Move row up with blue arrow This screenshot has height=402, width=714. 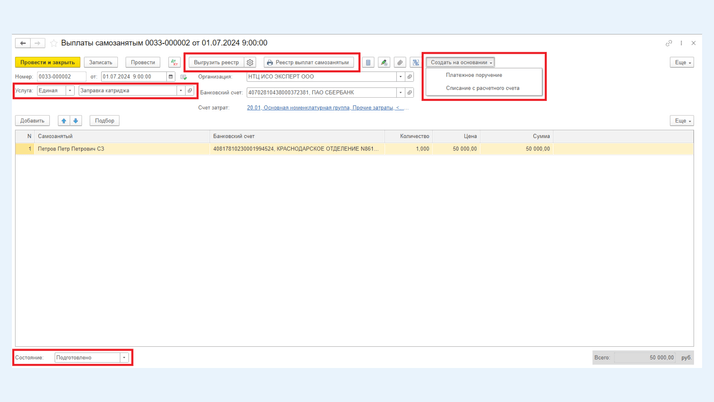[64, 121]
